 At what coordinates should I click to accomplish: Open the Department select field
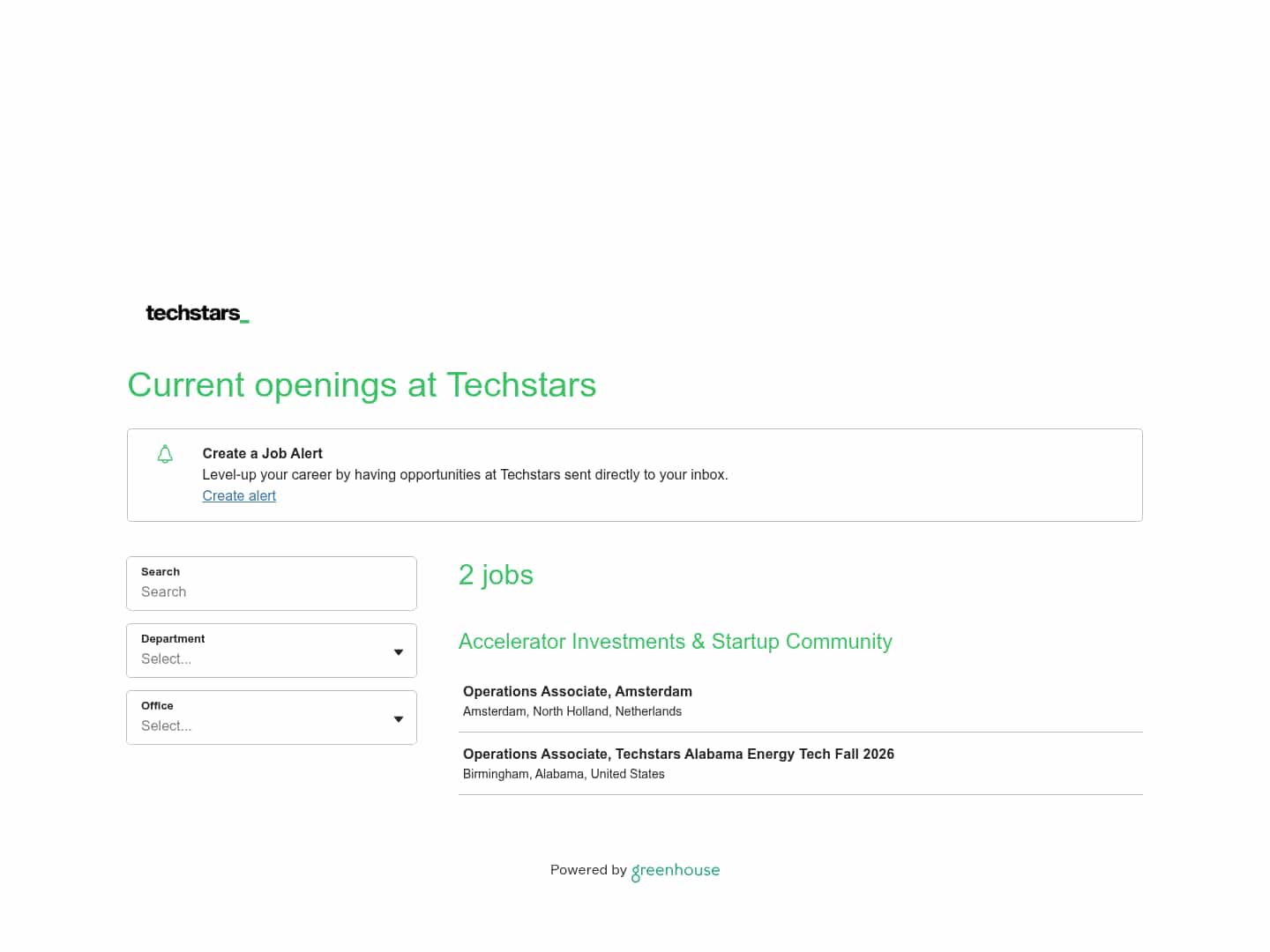pyautogui.click(x=272, y=651)
